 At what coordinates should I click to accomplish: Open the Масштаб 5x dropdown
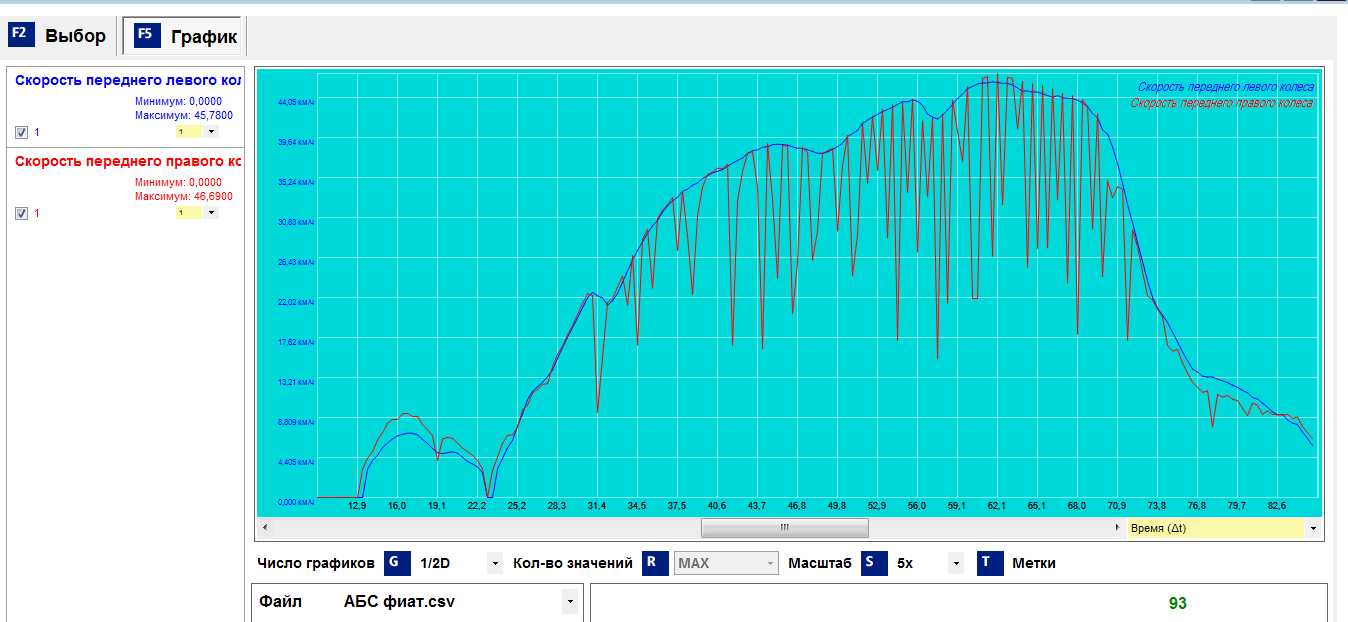click(x=956, y=563)
